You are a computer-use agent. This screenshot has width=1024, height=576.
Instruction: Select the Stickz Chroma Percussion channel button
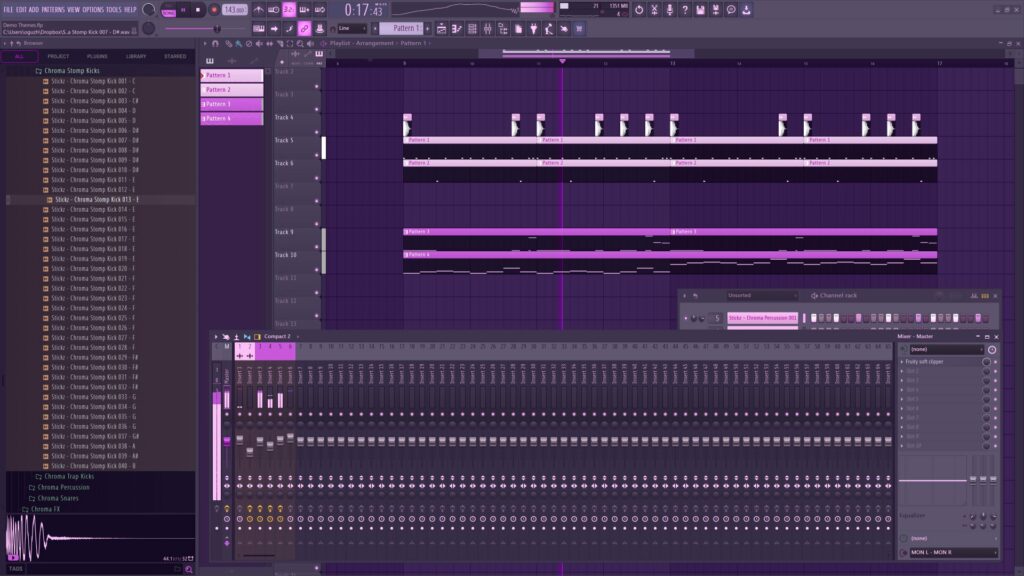pos(762,318)
